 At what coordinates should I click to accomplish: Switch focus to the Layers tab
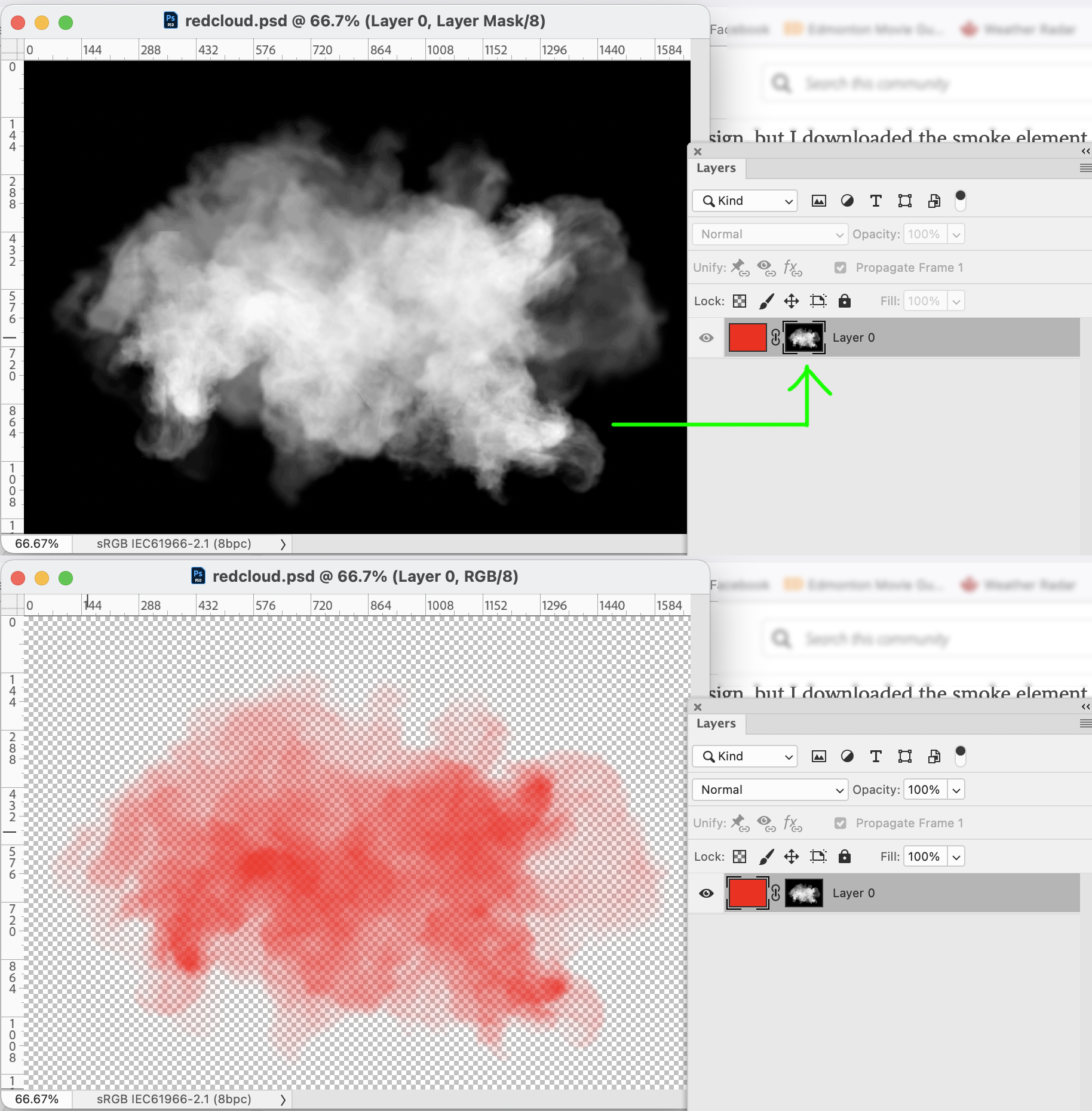[x=715, y=168]
